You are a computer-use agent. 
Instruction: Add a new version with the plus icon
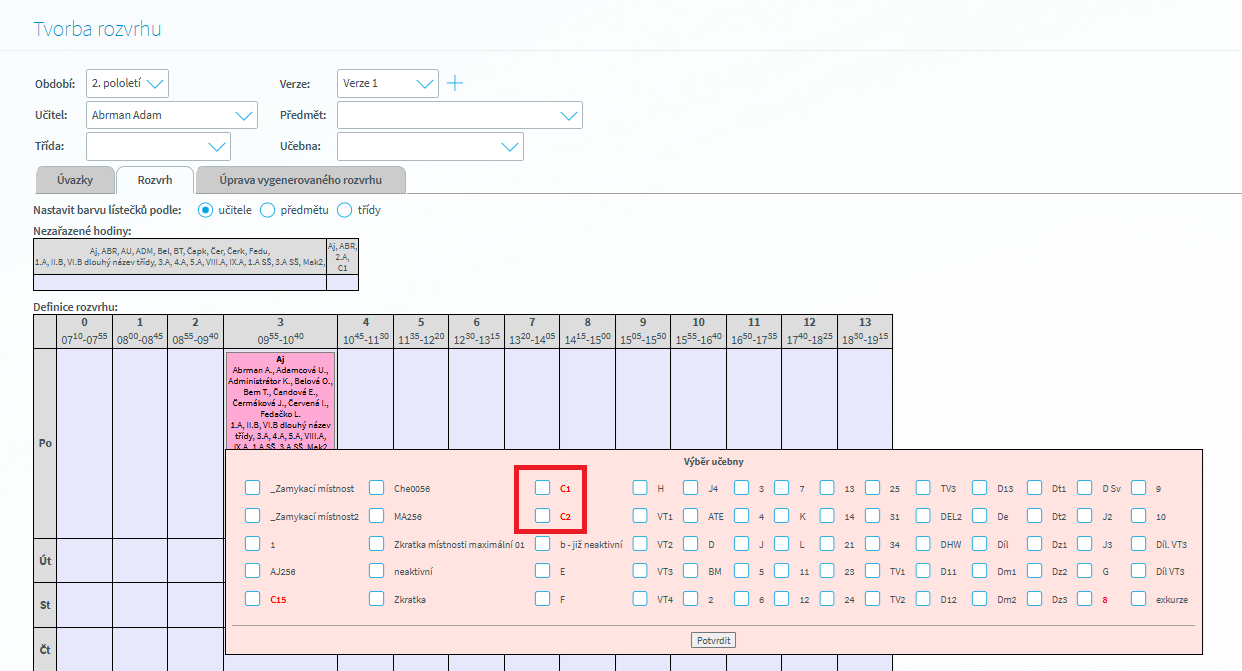[x=455, y=83]
